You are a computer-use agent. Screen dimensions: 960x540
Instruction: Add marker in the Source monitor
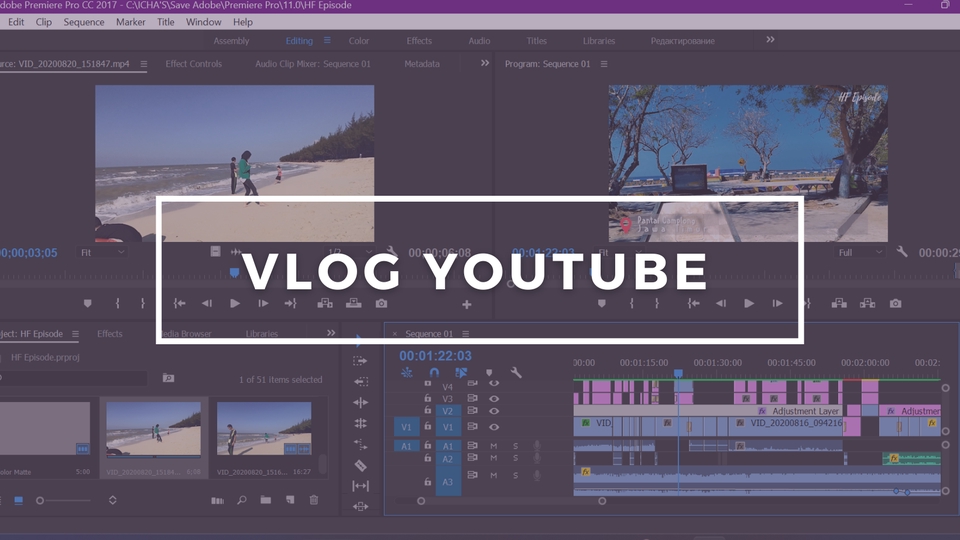point(88,304)
